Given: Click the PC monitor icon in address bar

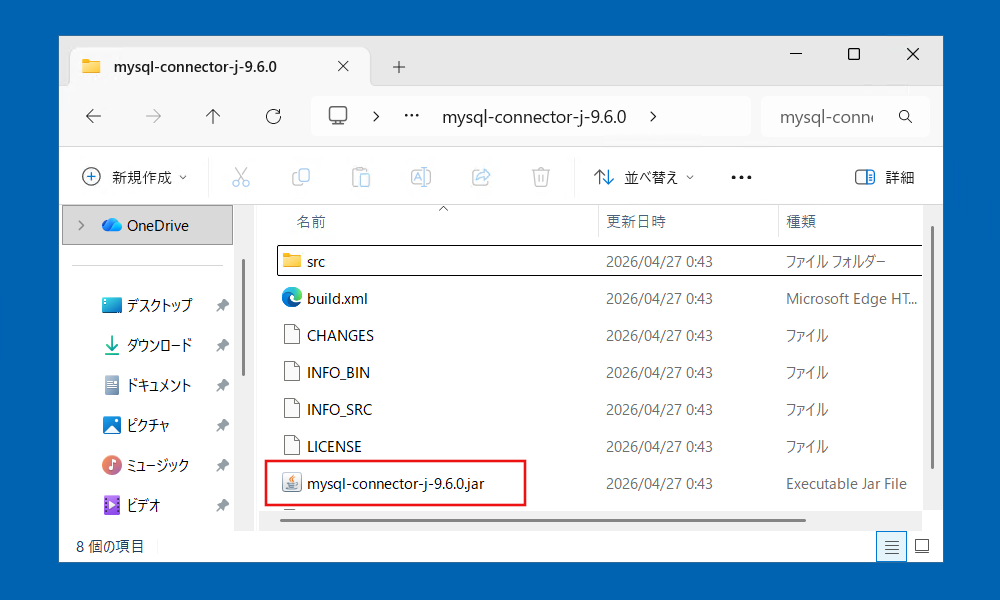Looking at the screenshot, I should click(x=338, y=116).
